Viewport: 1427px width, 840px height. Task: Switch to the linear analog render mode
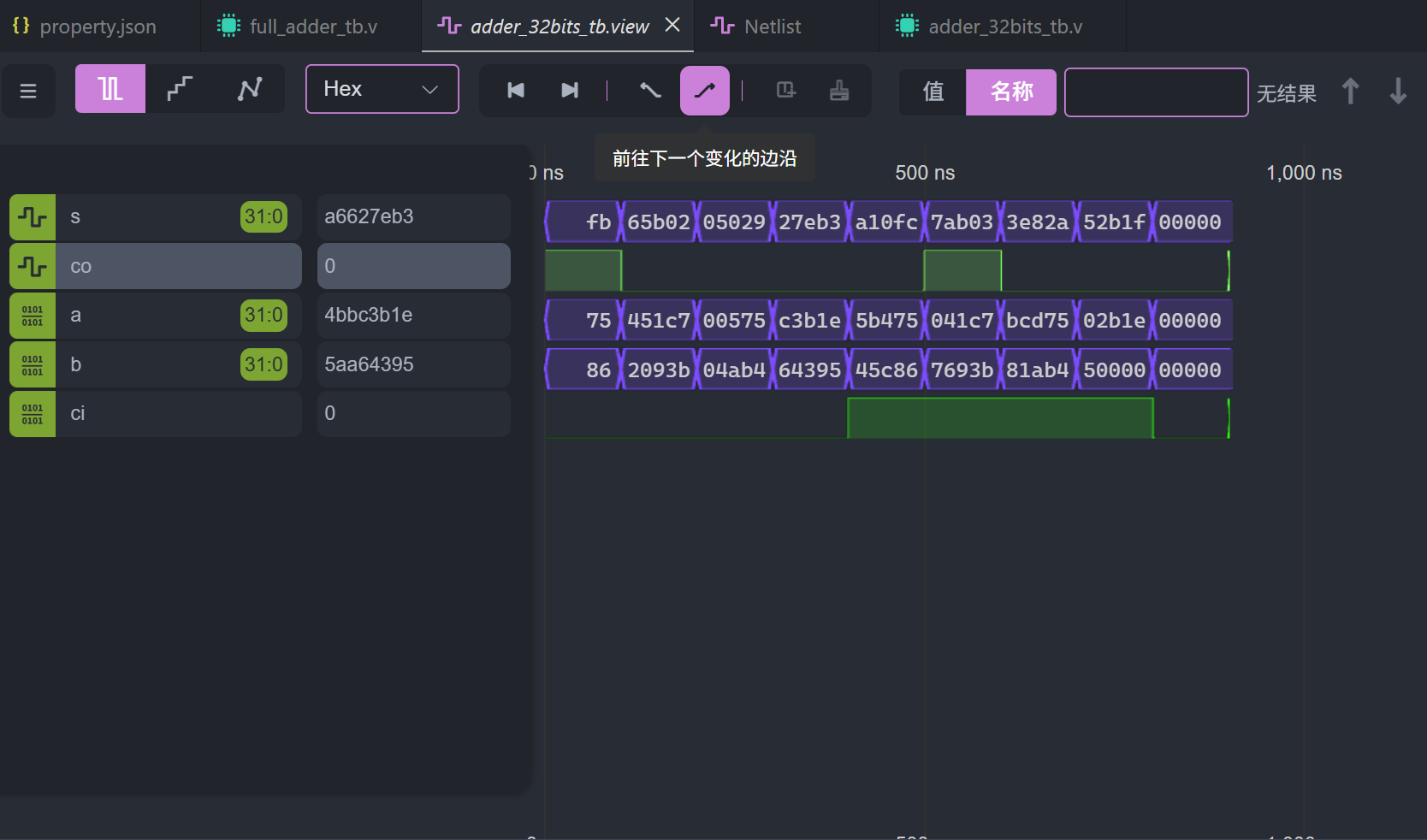(x=249, y=89)
